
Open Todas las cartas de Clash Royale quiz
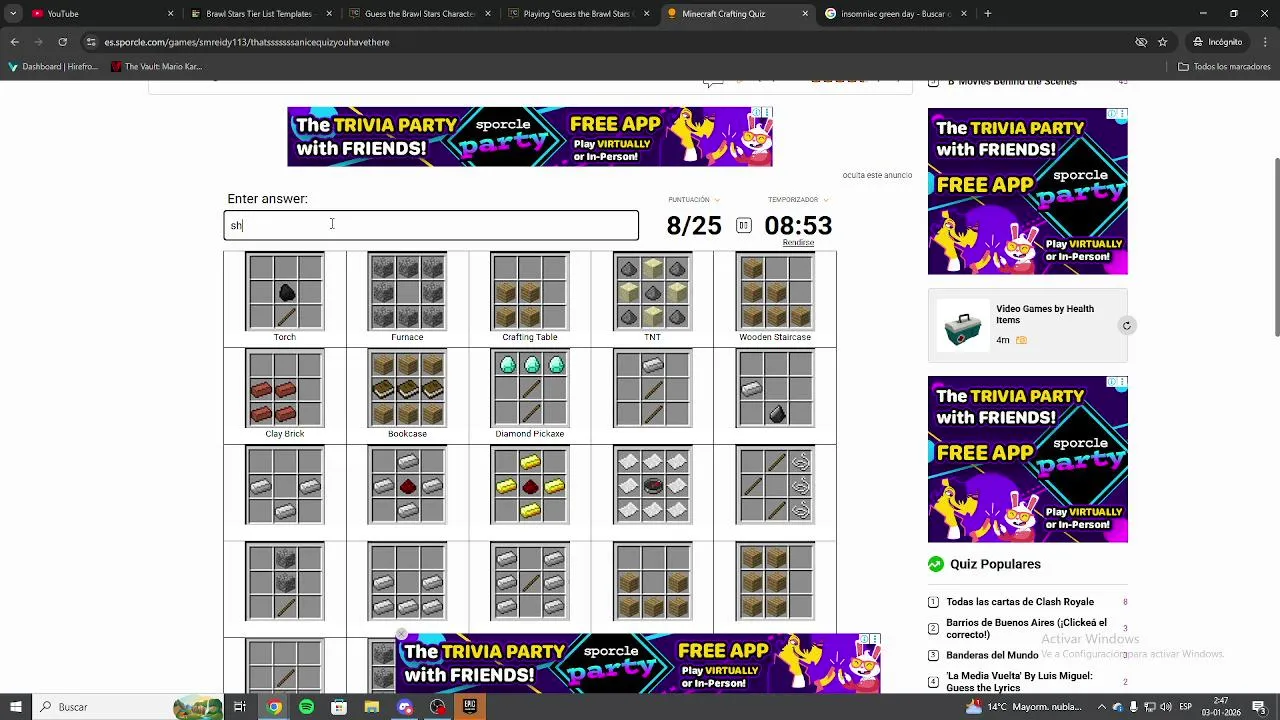[1020, 602]
